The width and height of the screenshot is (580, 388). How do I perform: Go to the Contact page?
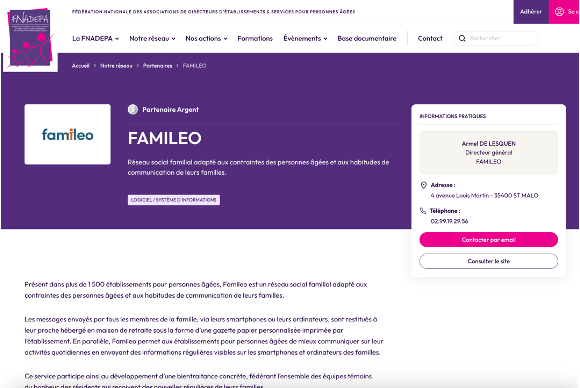(430, 38)
